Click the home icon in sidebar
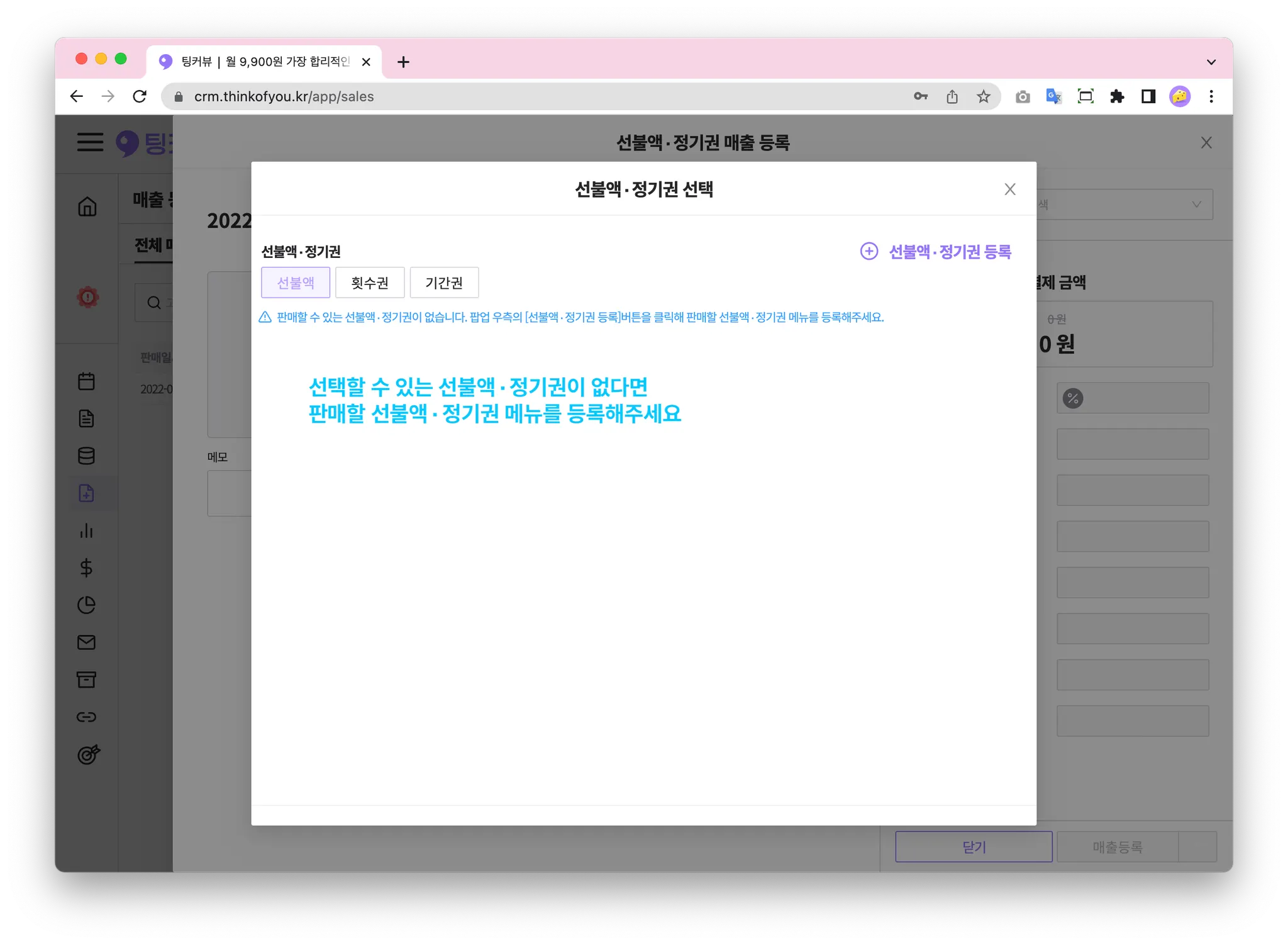The image size is (1288, 945). [87, 206]
